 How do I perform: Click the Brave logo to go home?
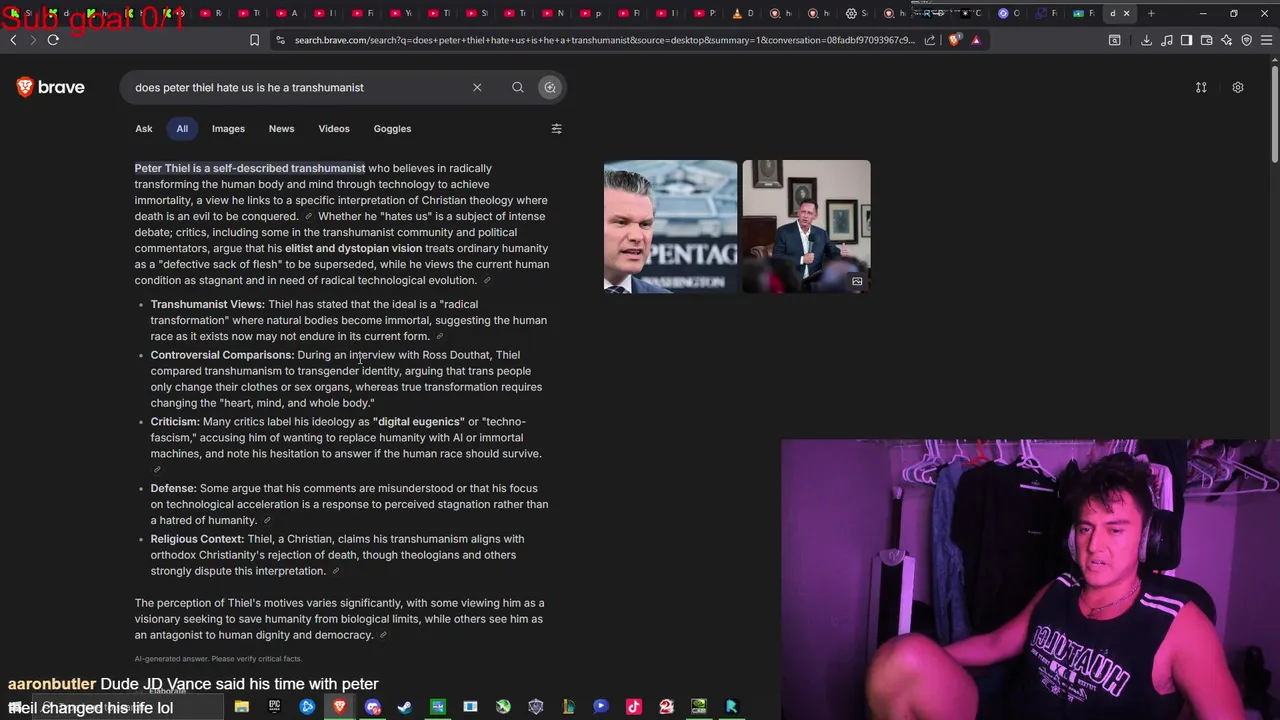(x=50, y=87)
